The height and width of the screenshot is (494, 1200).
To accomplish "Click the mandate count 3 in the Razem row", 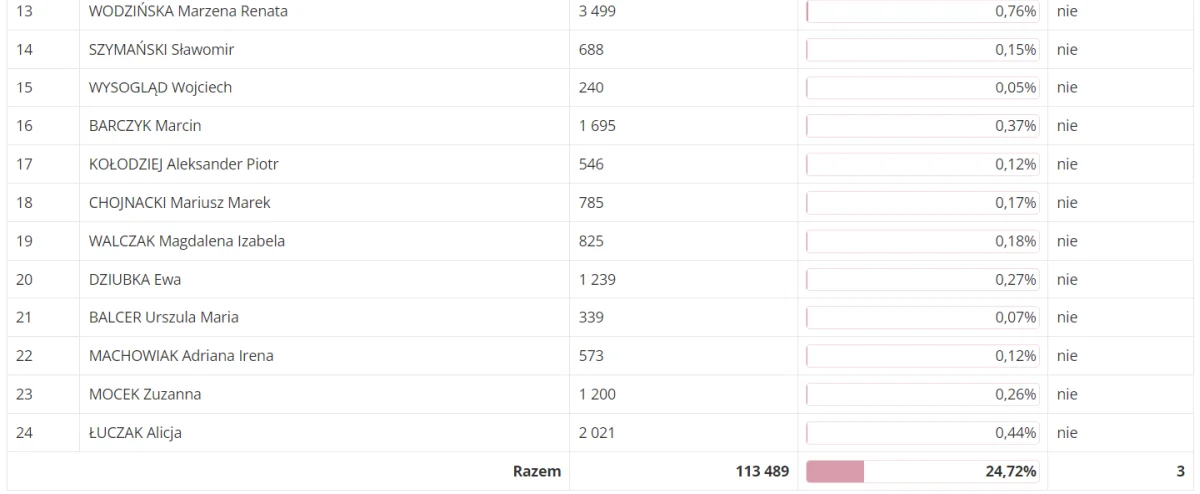I will (1180, 471).
